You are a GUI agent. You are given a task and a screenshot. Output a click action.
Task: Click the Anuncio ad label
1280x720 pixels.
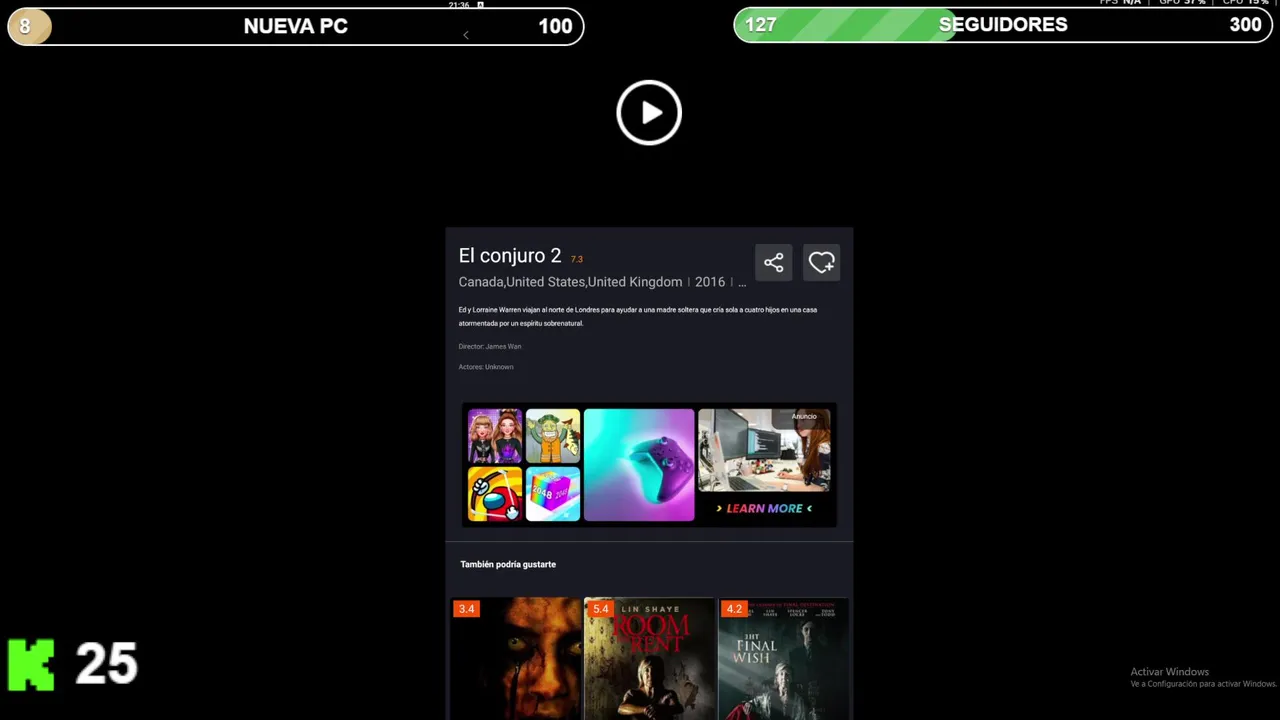804,416
